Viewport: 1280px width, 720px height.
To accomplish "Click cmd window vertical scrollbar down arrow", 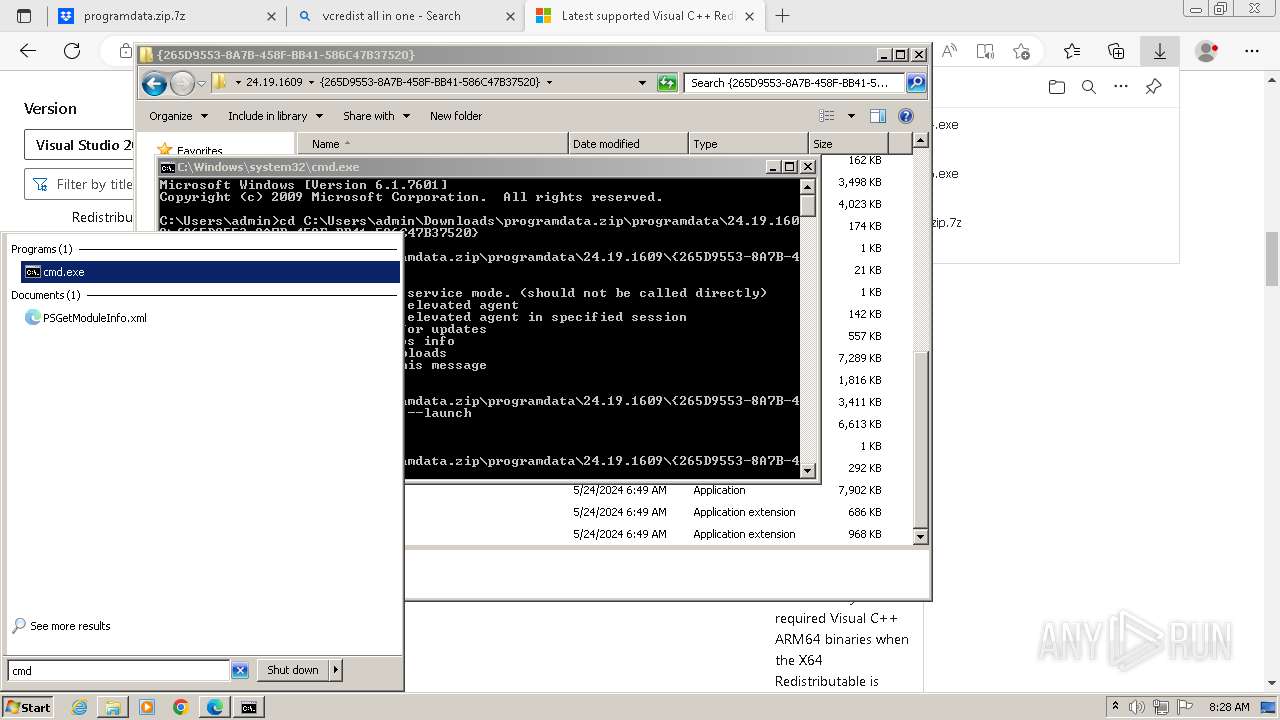I will (x=808, y=470).
